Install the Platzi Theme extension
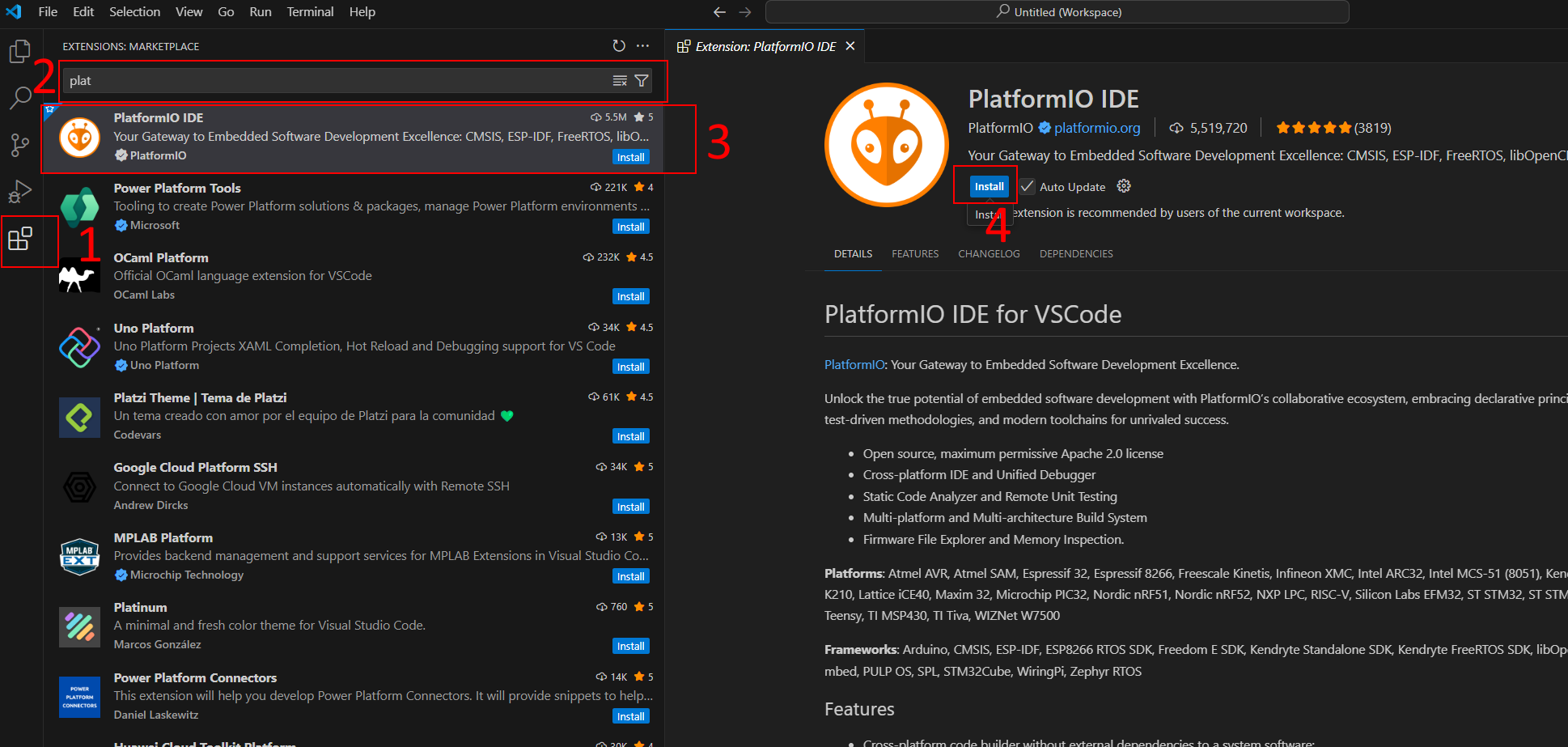1568x747 pixels. 630,436
